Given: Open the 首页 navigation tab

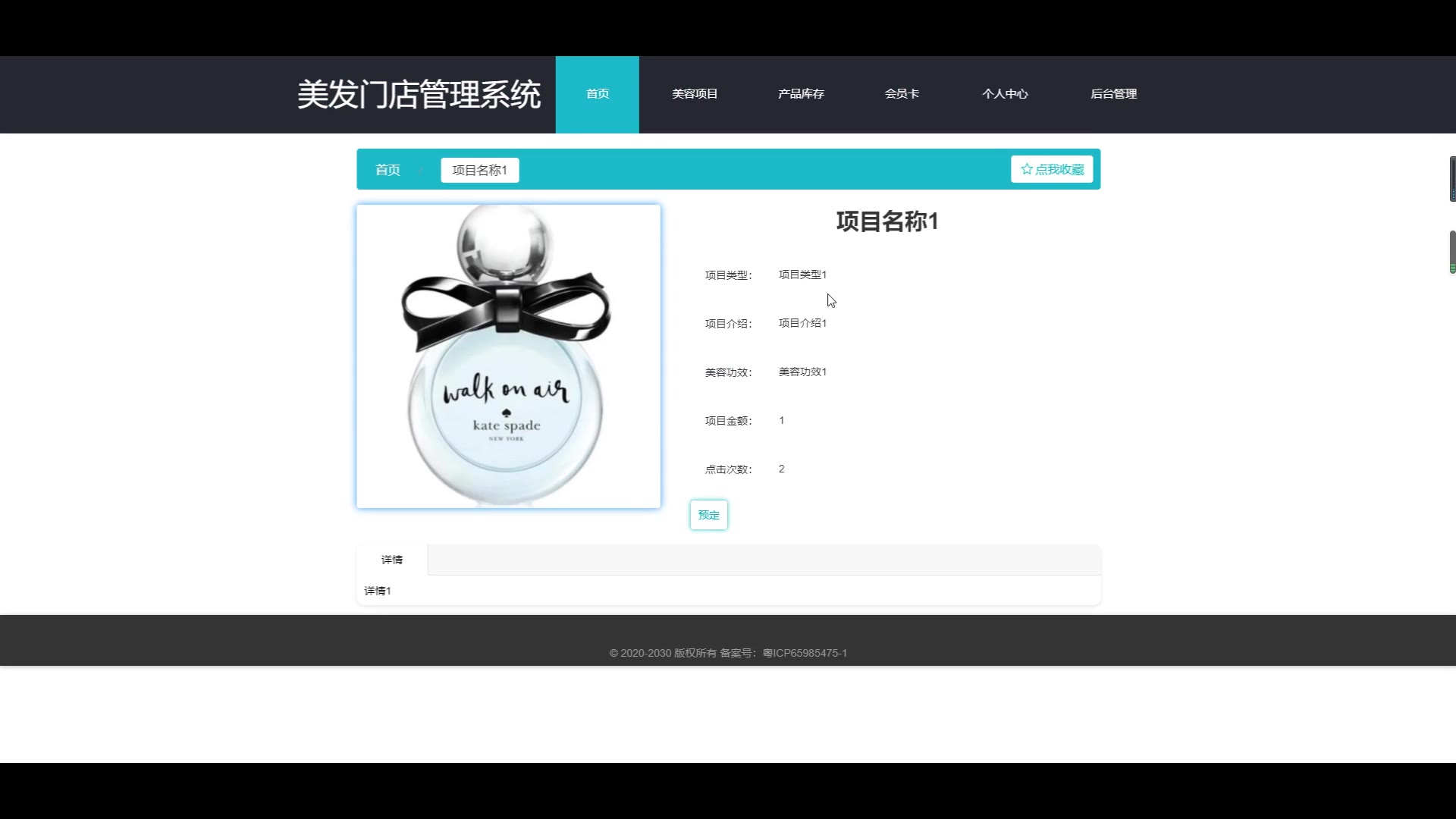Looking at the screenshot, I should [x=598, y=94].
